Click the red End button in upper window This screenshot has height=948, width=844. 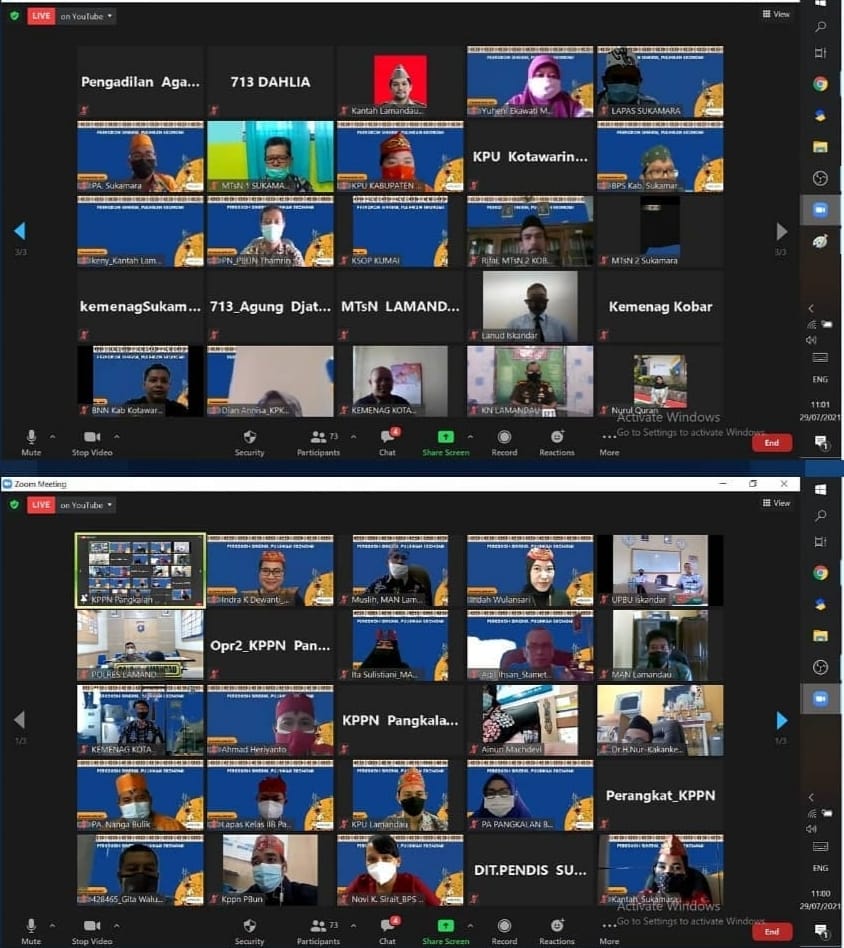(x=771, y=442)
